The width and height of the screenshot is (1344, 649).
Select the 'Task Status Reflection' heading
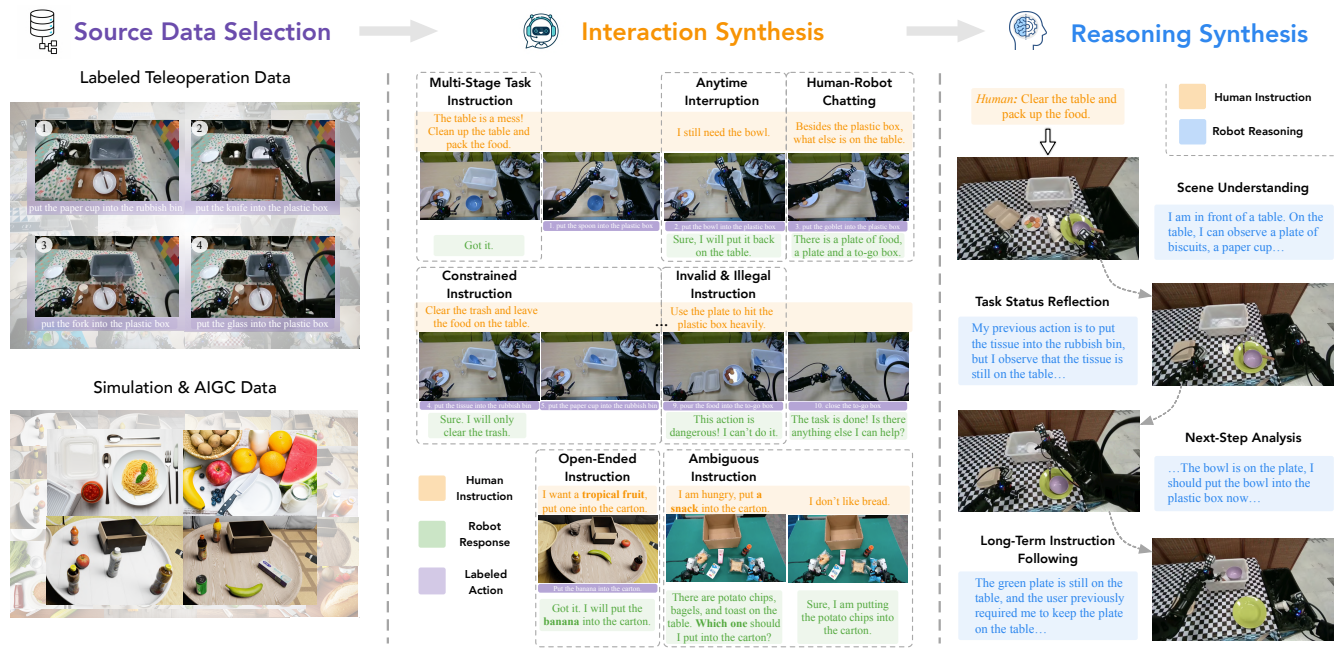pyautogui.click(x=1042, y=301)
